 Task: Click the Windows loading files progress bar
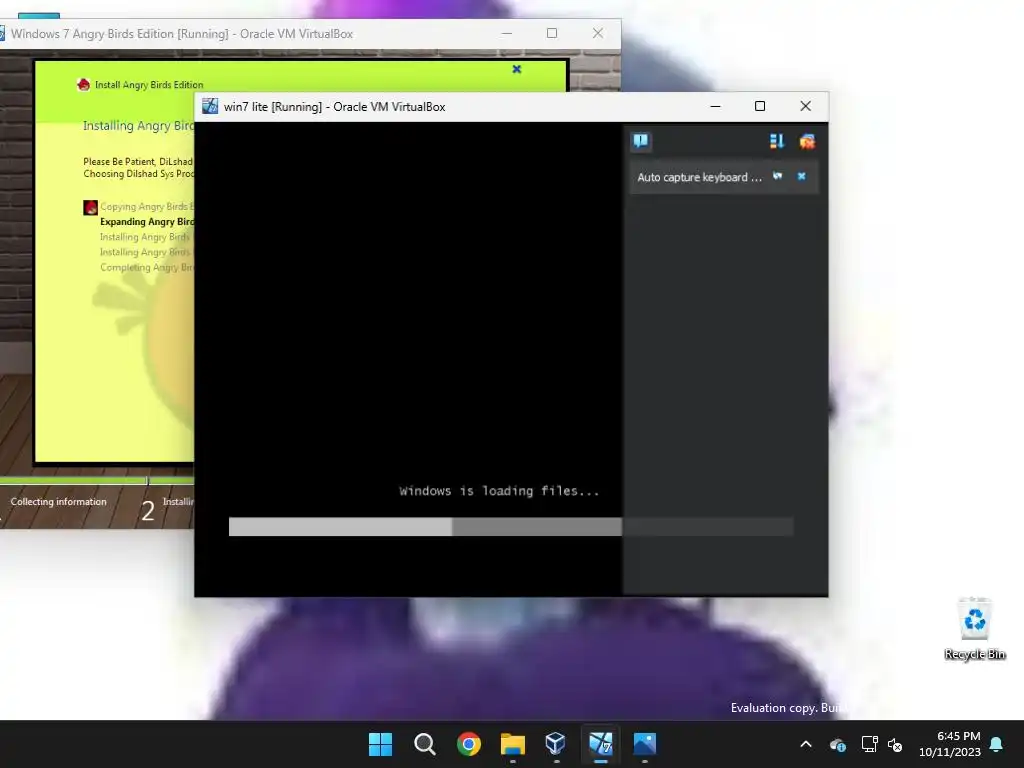click(x=511, y=526)
